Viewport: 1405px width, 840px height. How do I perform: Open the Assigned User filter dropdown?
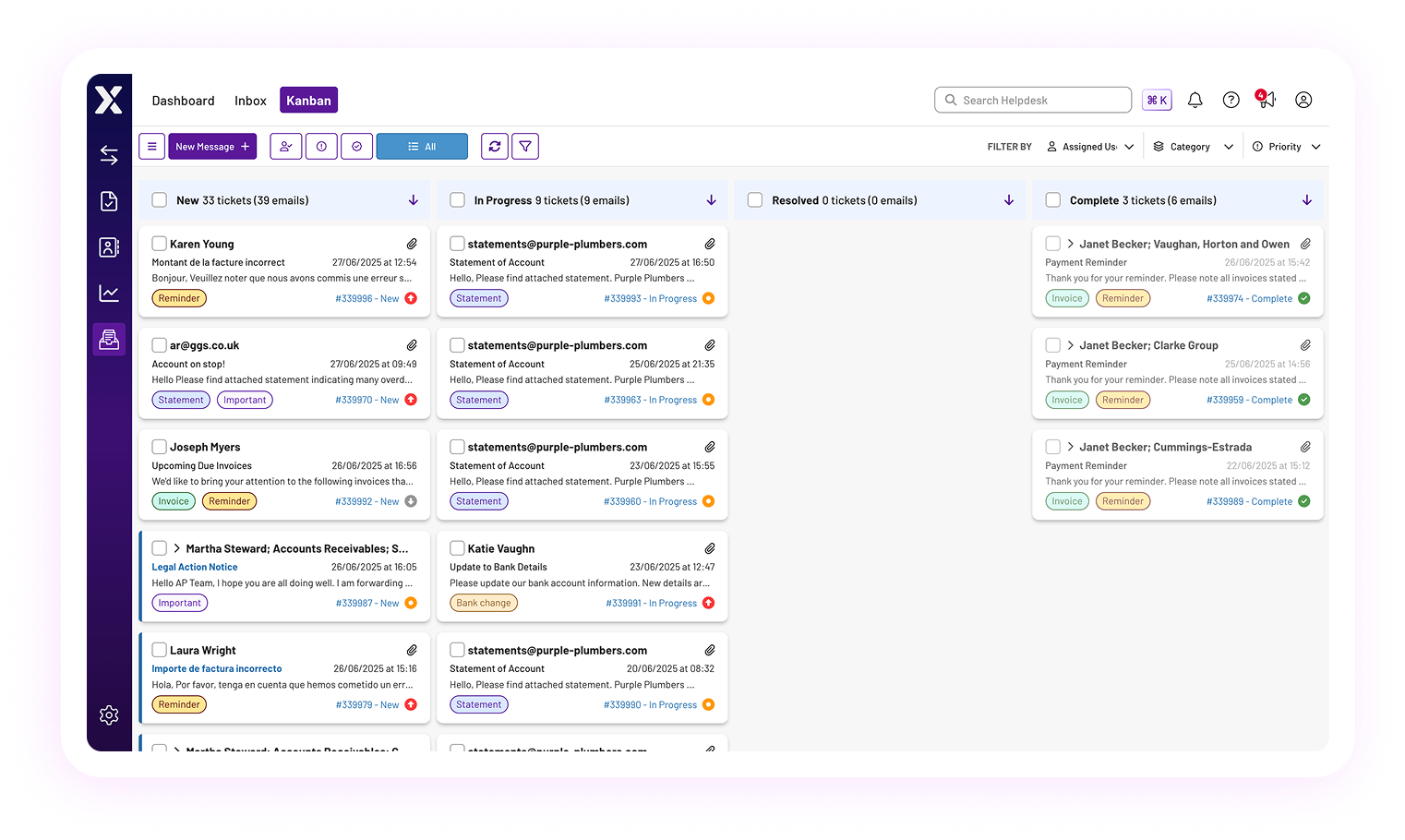point(1090,146)
